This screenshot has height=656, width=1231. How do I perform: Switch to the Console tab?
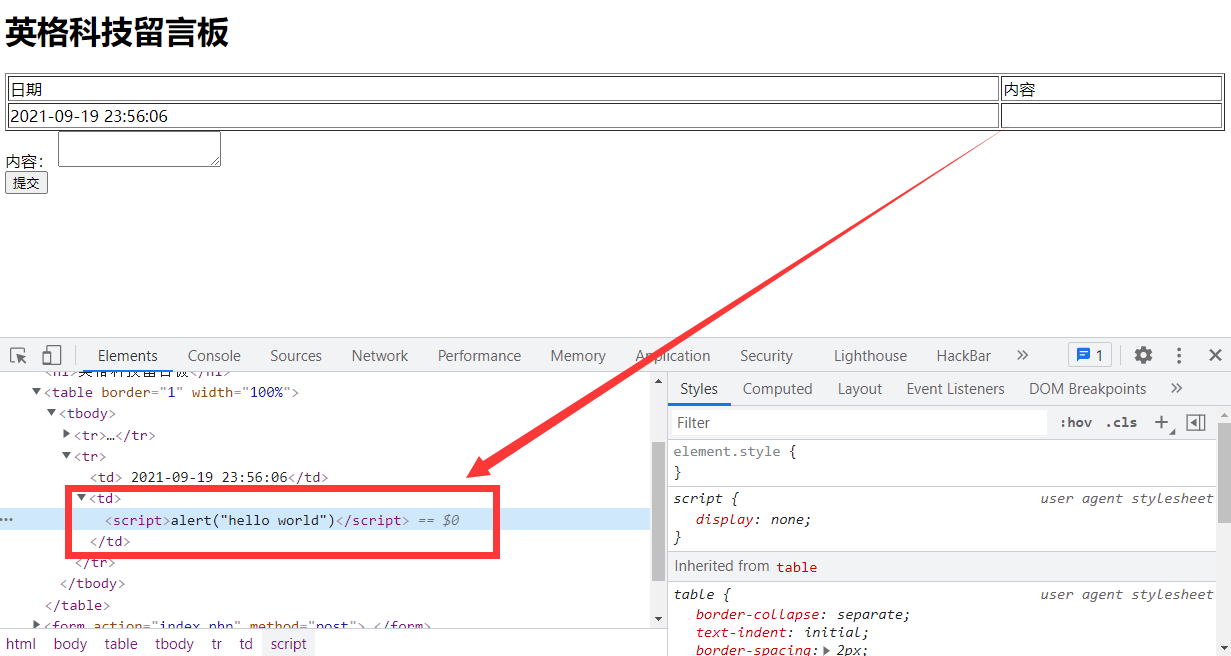tap(214, 356)
